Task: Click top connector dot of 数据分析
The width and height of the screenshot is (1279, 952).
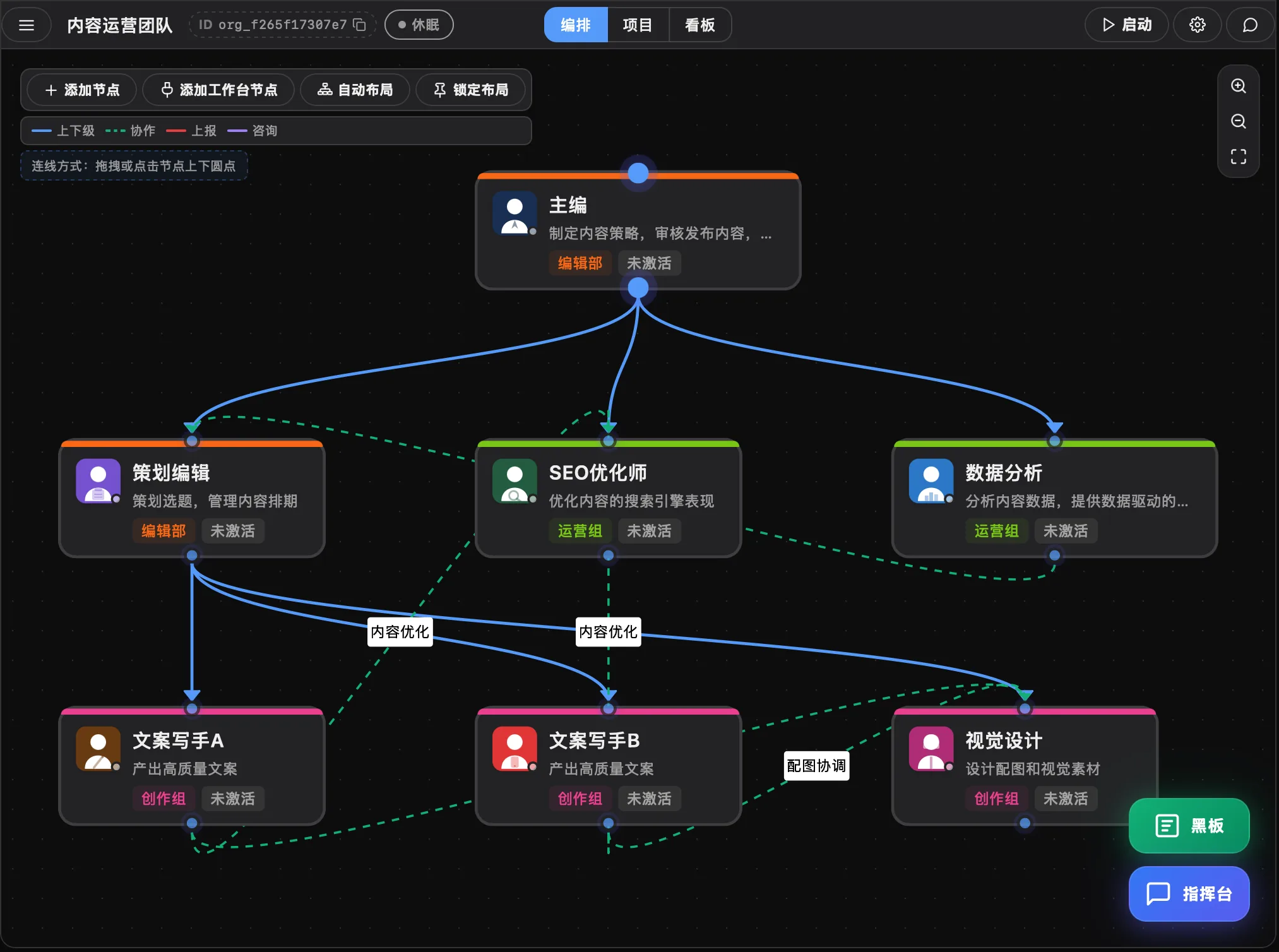Action: (x=1054, y=441)
